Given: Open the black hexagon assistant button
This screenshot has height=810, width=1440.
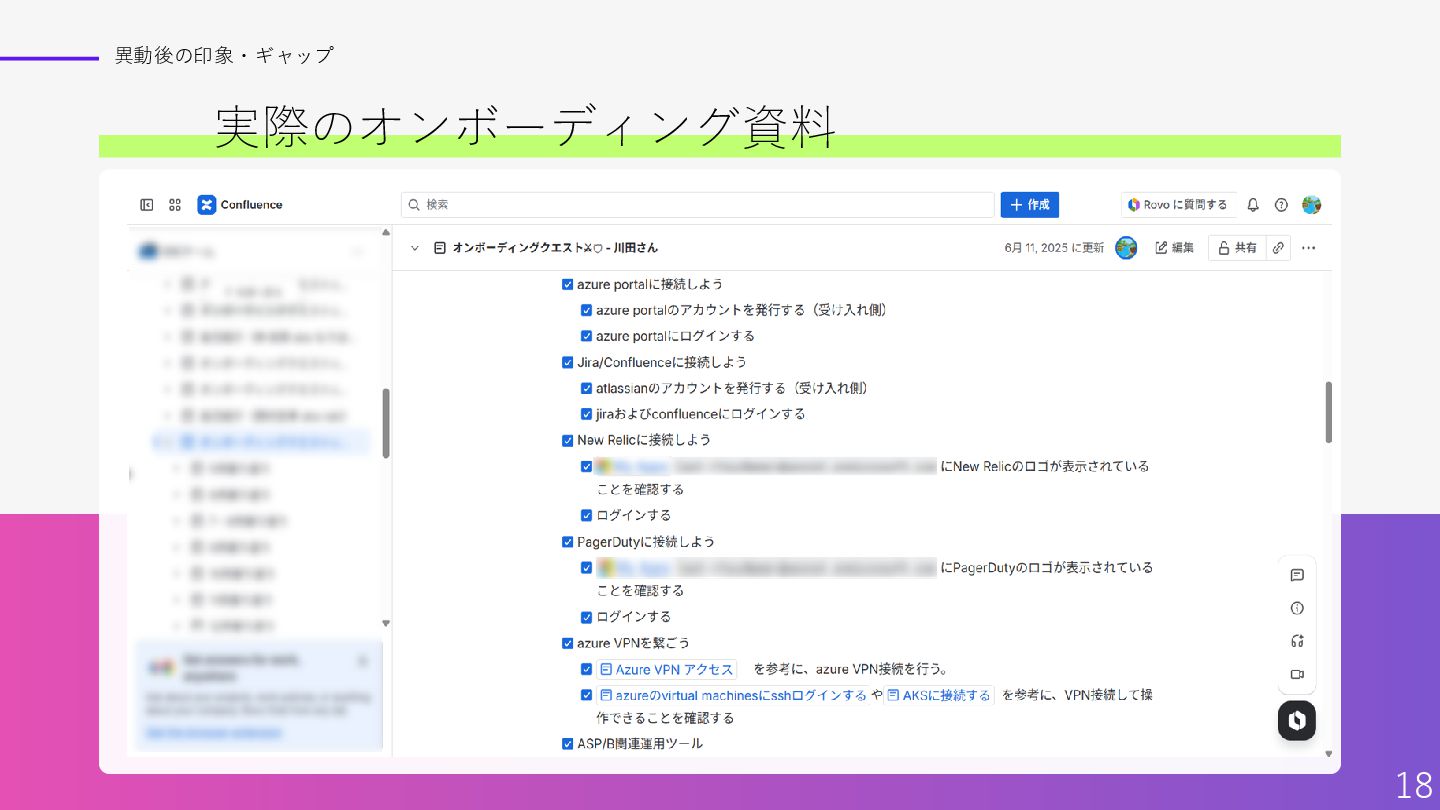Looking at the screenshot, I should (x=1297, y=721).
